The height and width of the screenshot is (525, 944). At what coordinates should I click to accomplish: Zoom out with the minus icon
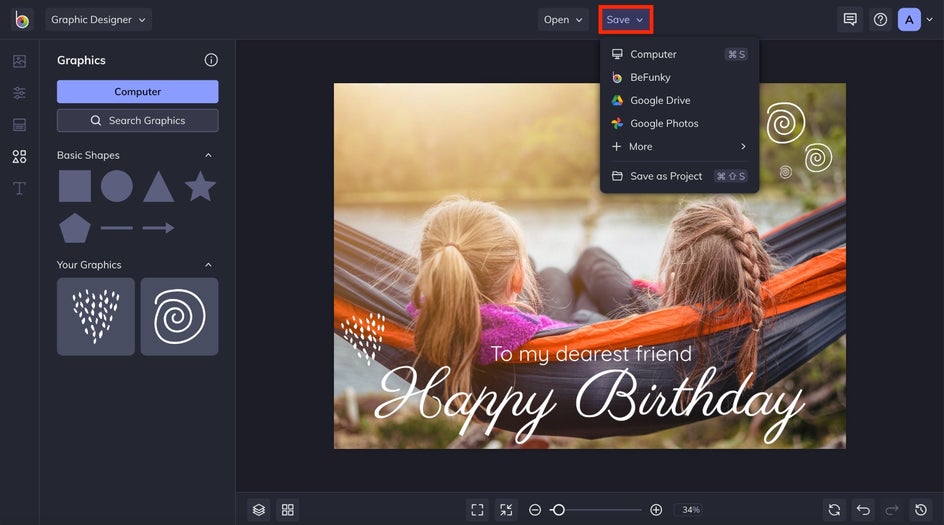[535, 510]
